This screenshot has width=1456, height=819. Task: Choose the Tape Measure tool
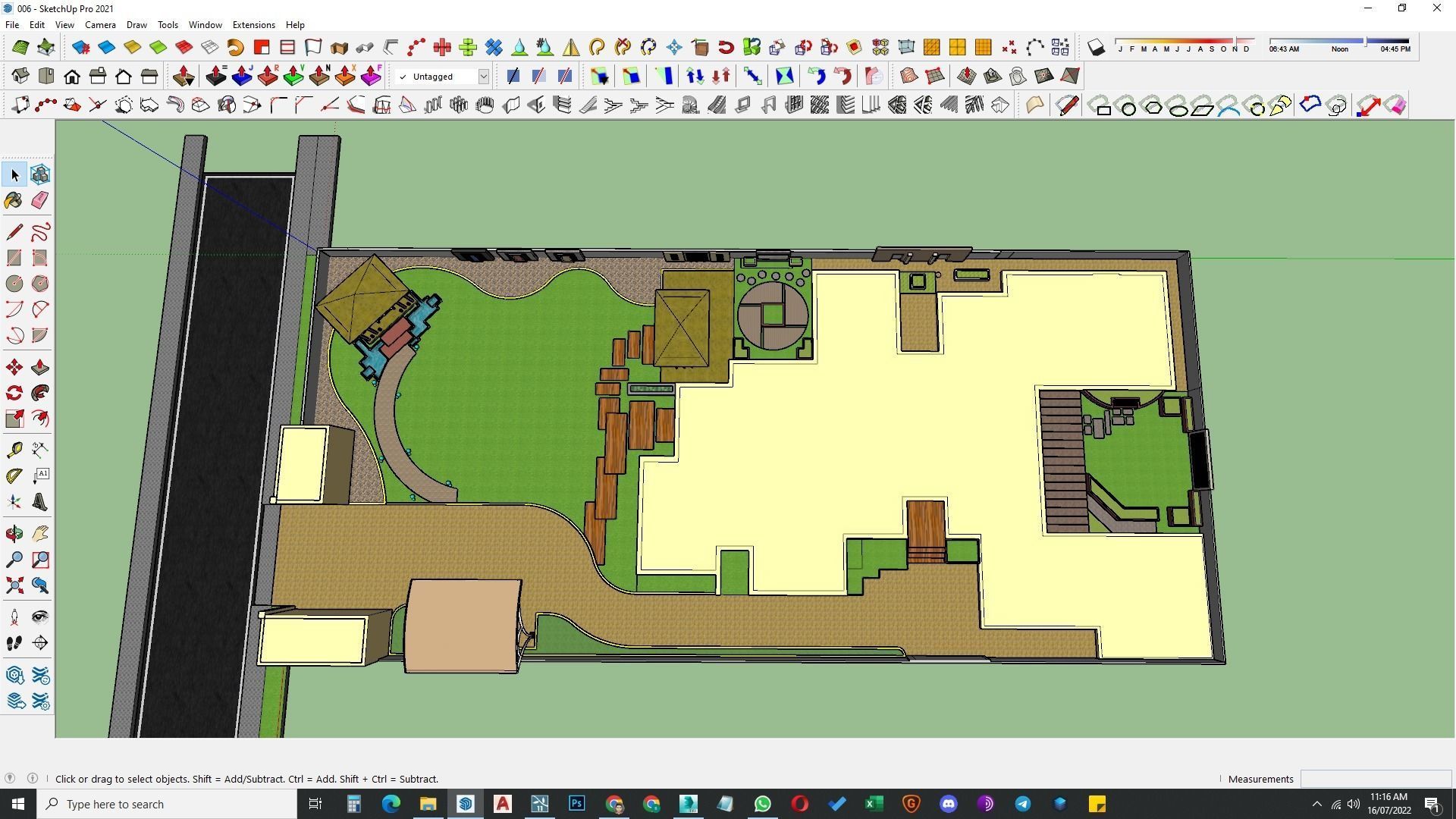click(x=14, y=450)
